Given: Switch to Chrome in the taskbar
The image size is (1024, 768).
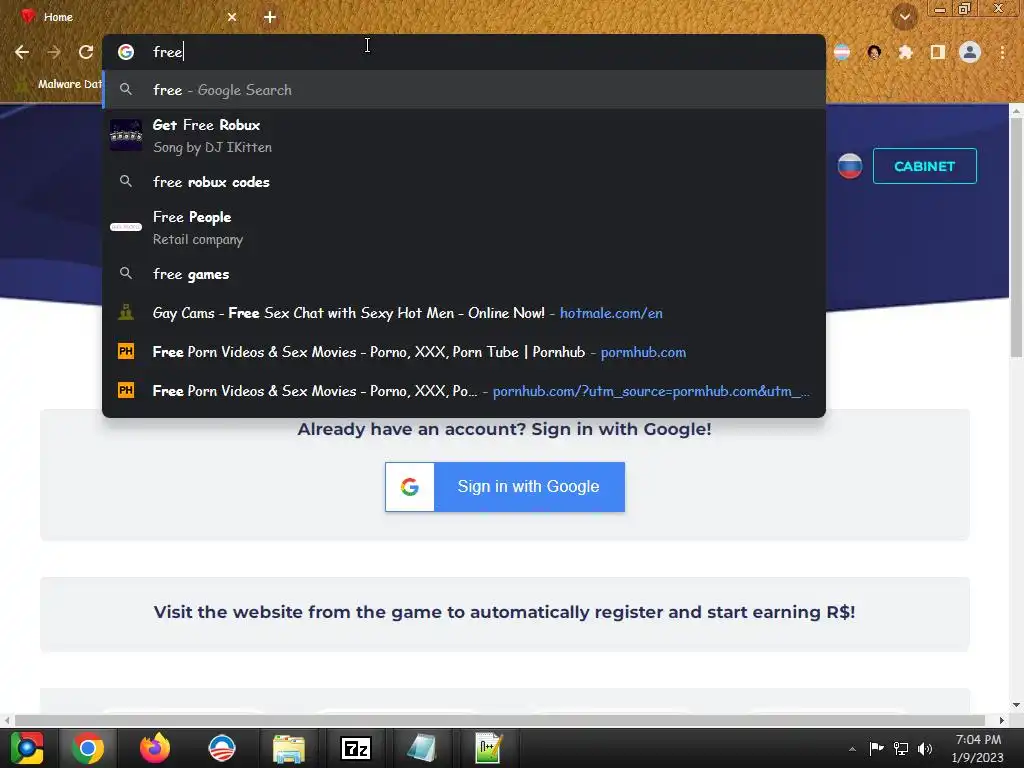Looking at the screenshot, I should 88,748.
